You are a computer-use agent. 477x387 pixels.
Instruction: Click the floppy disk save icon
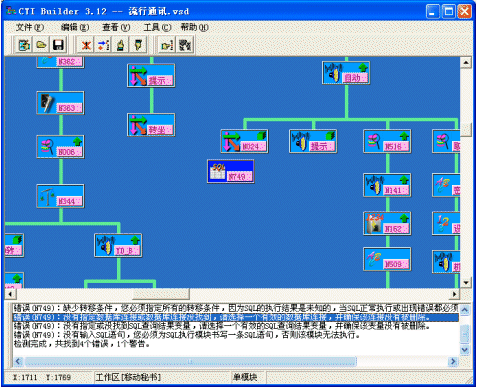58,45
